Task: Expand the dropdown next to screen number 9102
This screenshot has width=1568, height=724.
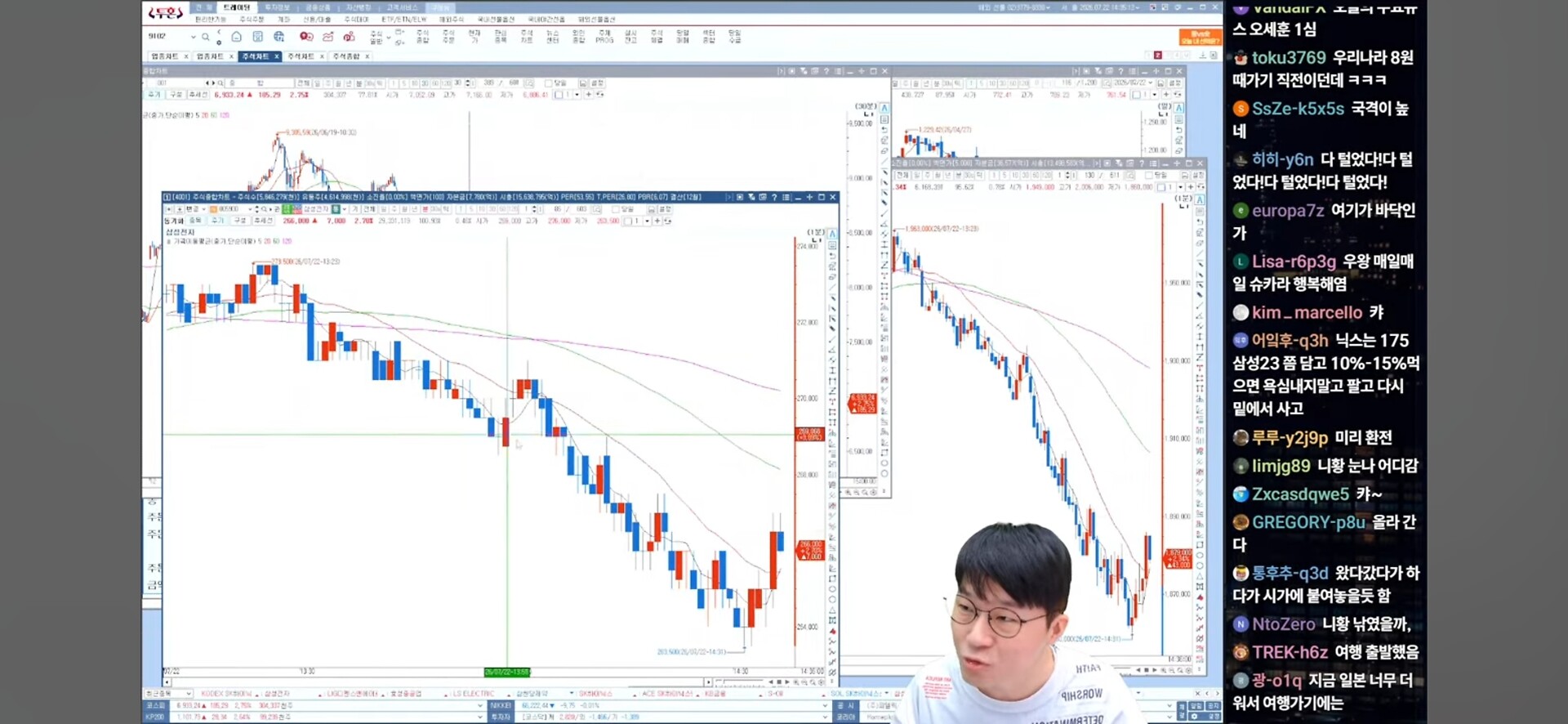Action: (x=194, y=37)
